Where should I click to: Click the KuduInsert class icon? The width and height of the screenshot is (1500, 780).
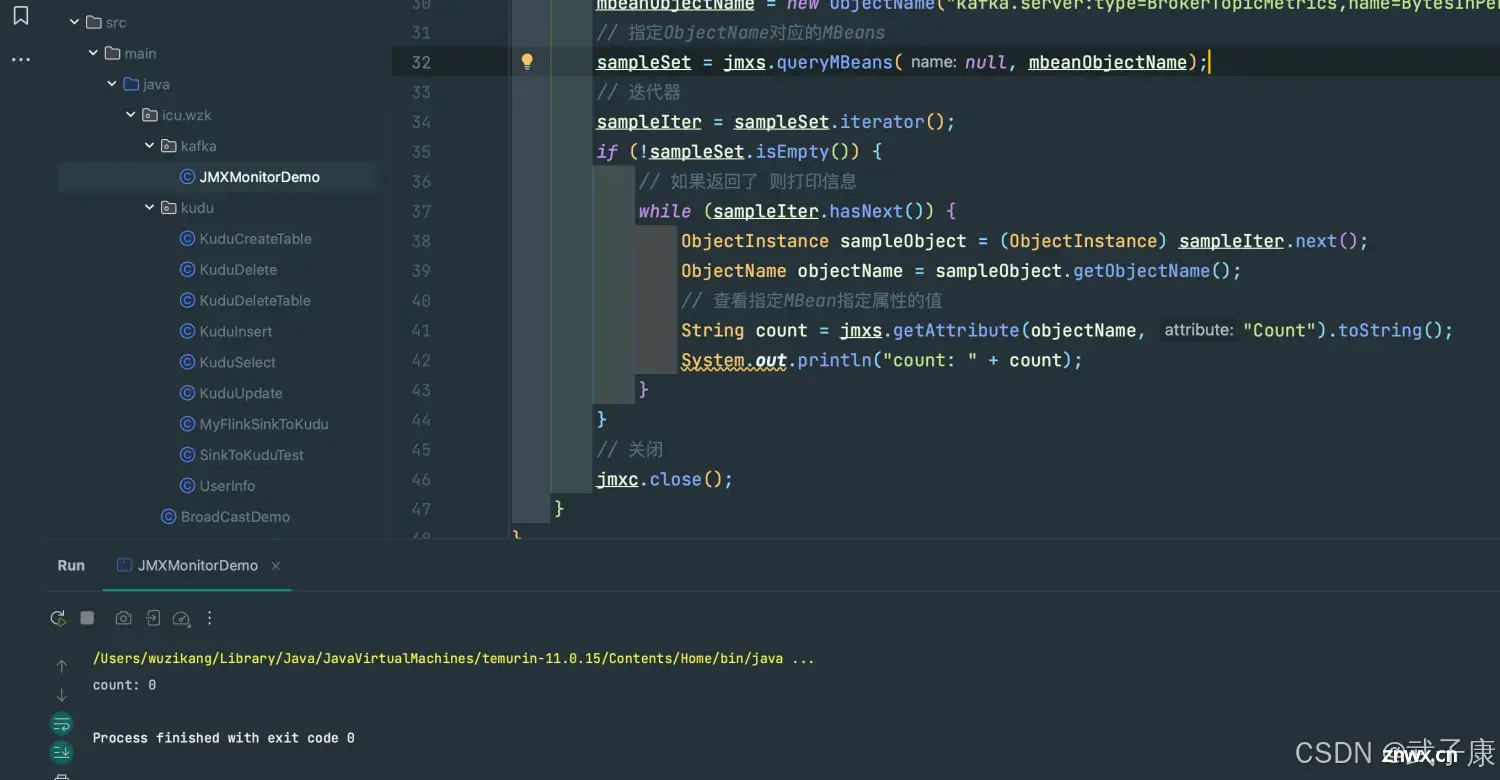(x=187, y=331)
